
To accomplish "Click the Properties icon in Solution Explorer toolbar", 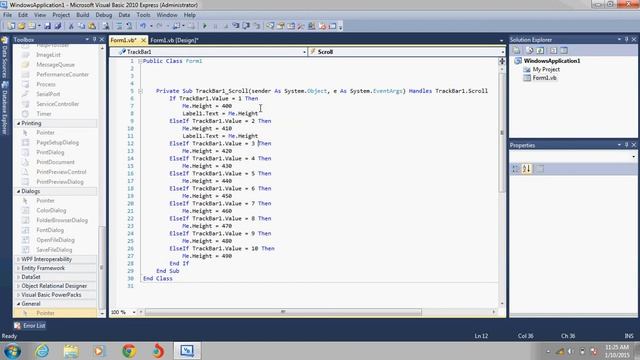I will [x=517, y=50].
